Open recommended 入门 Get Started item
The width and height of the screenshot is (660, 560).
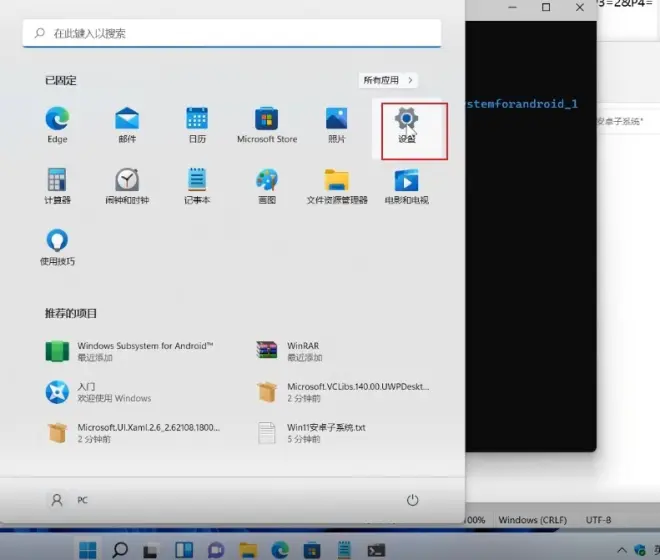click(x=98, y=392)
